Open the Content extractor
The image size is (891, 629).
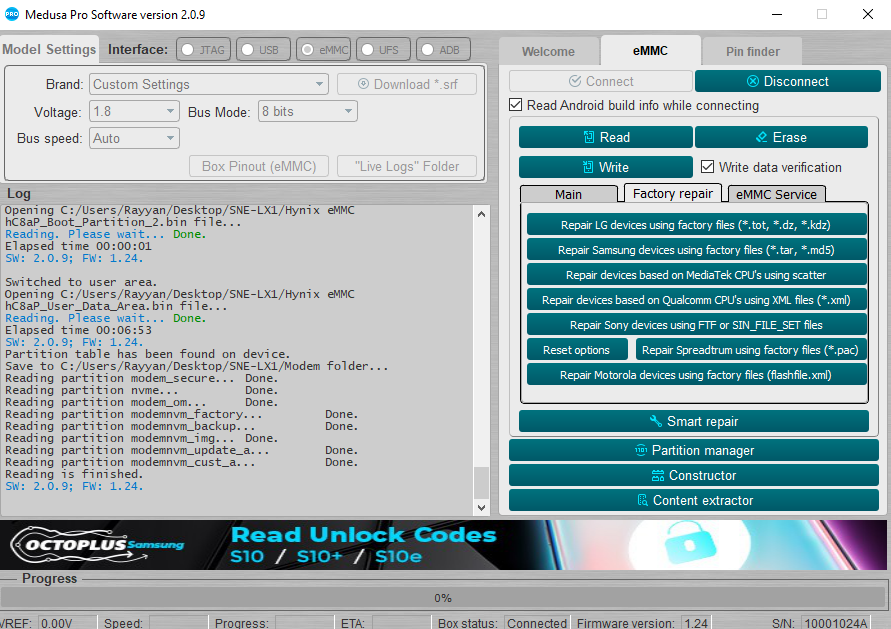point(694,500)
